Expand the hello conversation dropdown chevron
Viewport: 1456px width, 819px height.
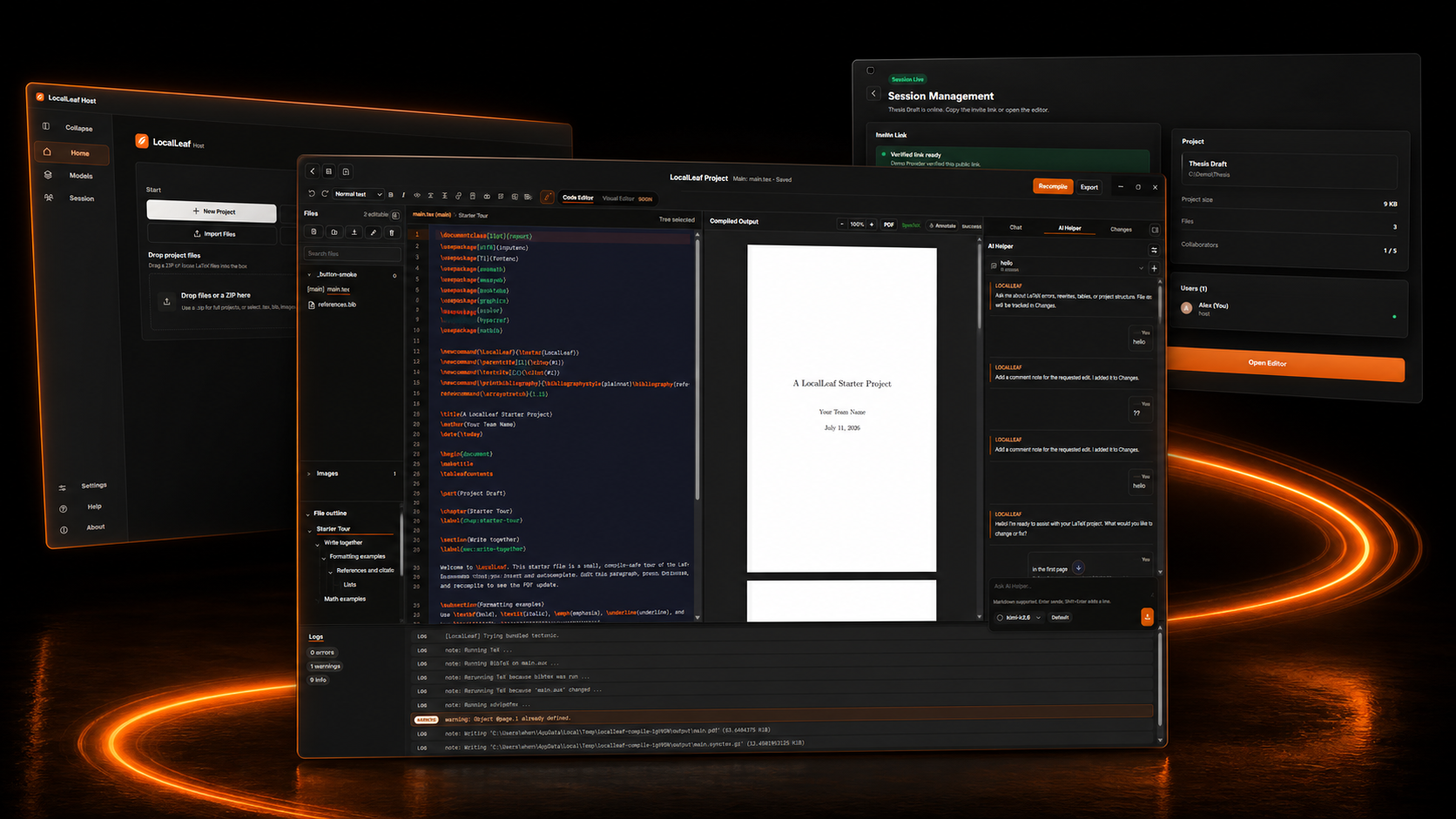coord(1141,268)
